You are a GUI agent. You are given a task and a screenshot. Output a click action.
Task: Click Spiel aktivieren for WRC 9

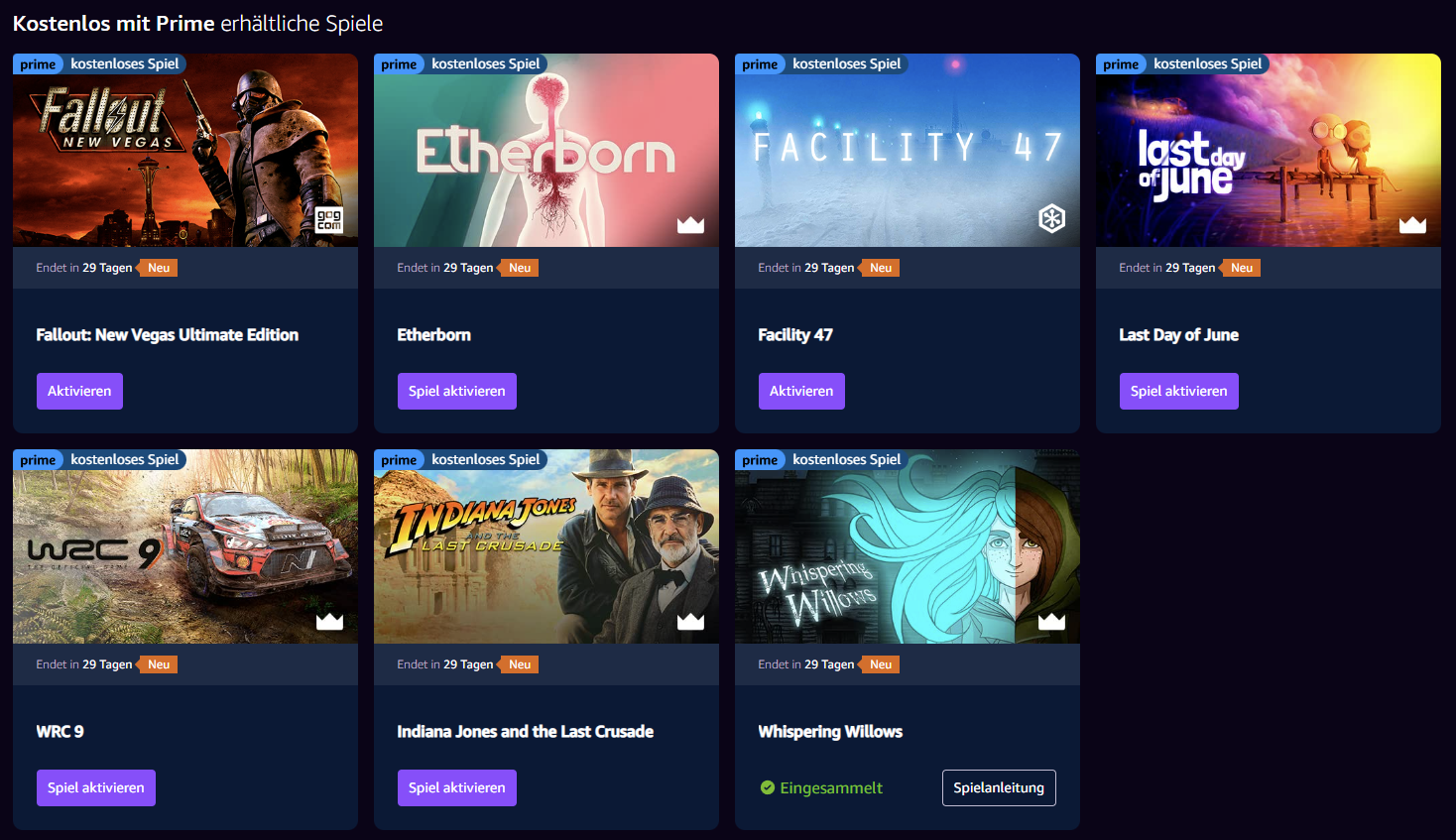(x=95, y=787)
